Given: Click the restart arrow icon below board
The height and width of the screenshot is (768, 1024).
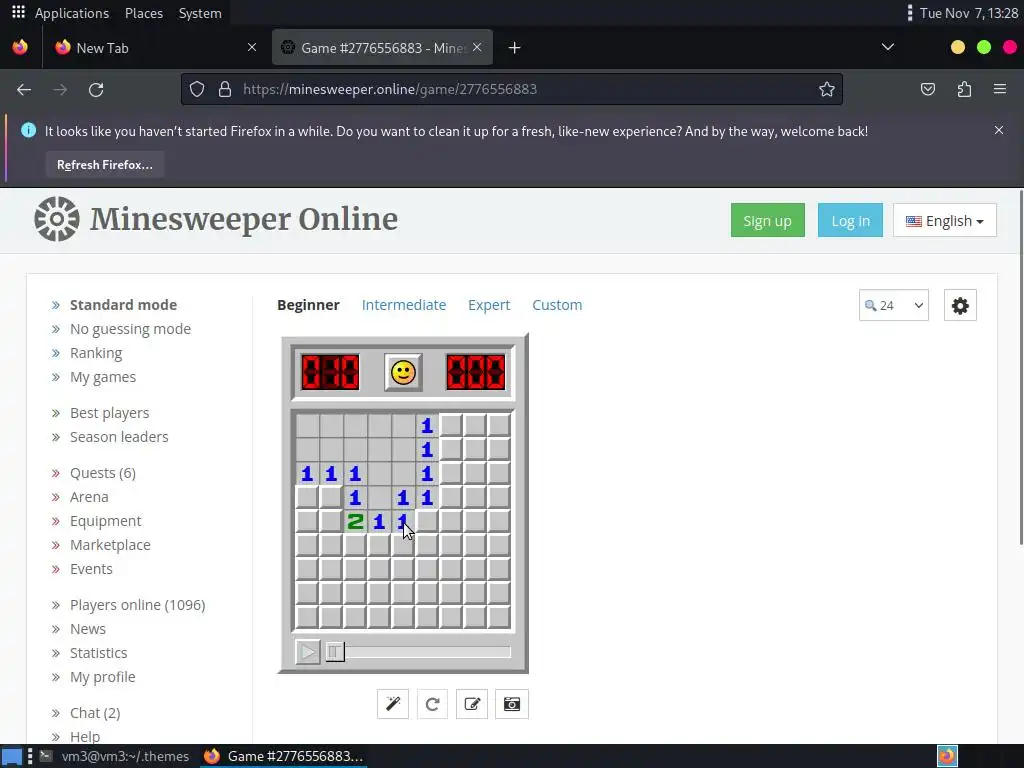Looking at the screenshot, I should click(x=432, y=704).
